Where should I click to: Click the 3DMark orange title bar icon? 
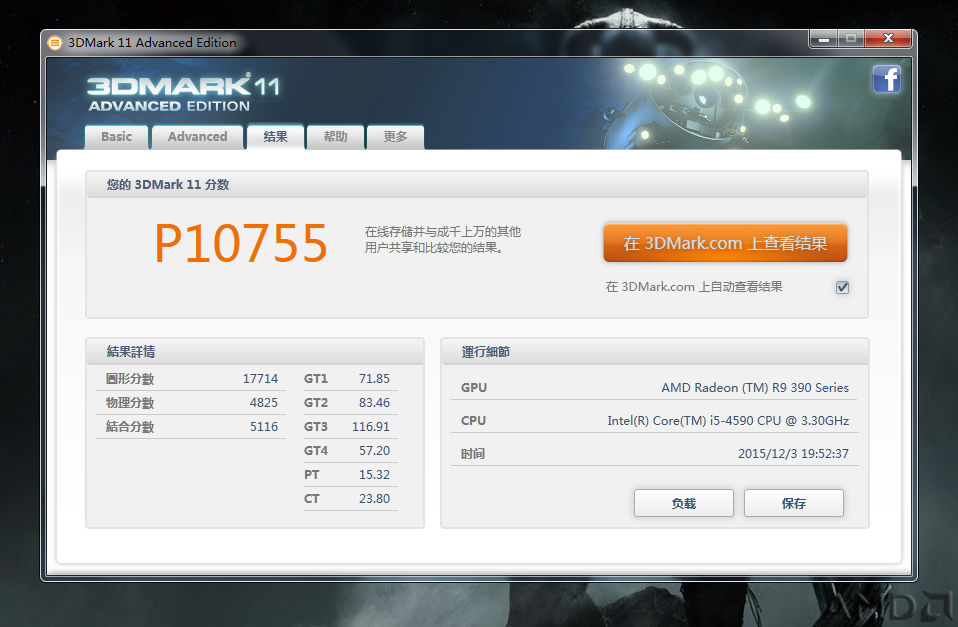point(55,43)
